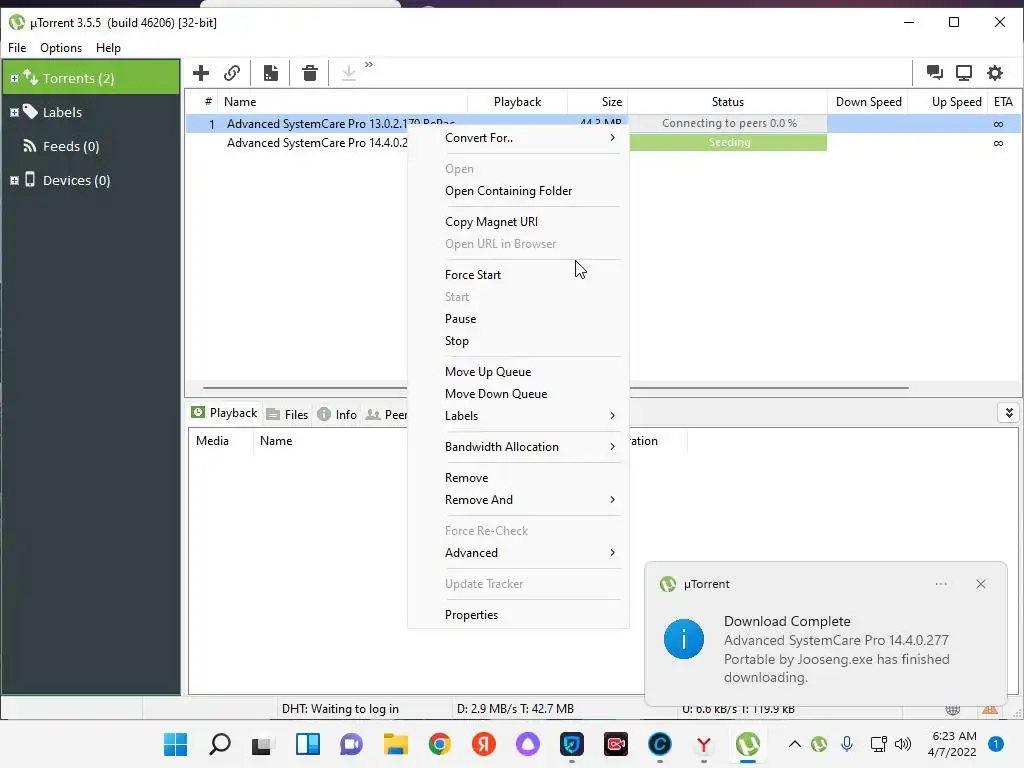Open Preferences gear icon
Screen dimensions: 1024x768
pos(995,72)
